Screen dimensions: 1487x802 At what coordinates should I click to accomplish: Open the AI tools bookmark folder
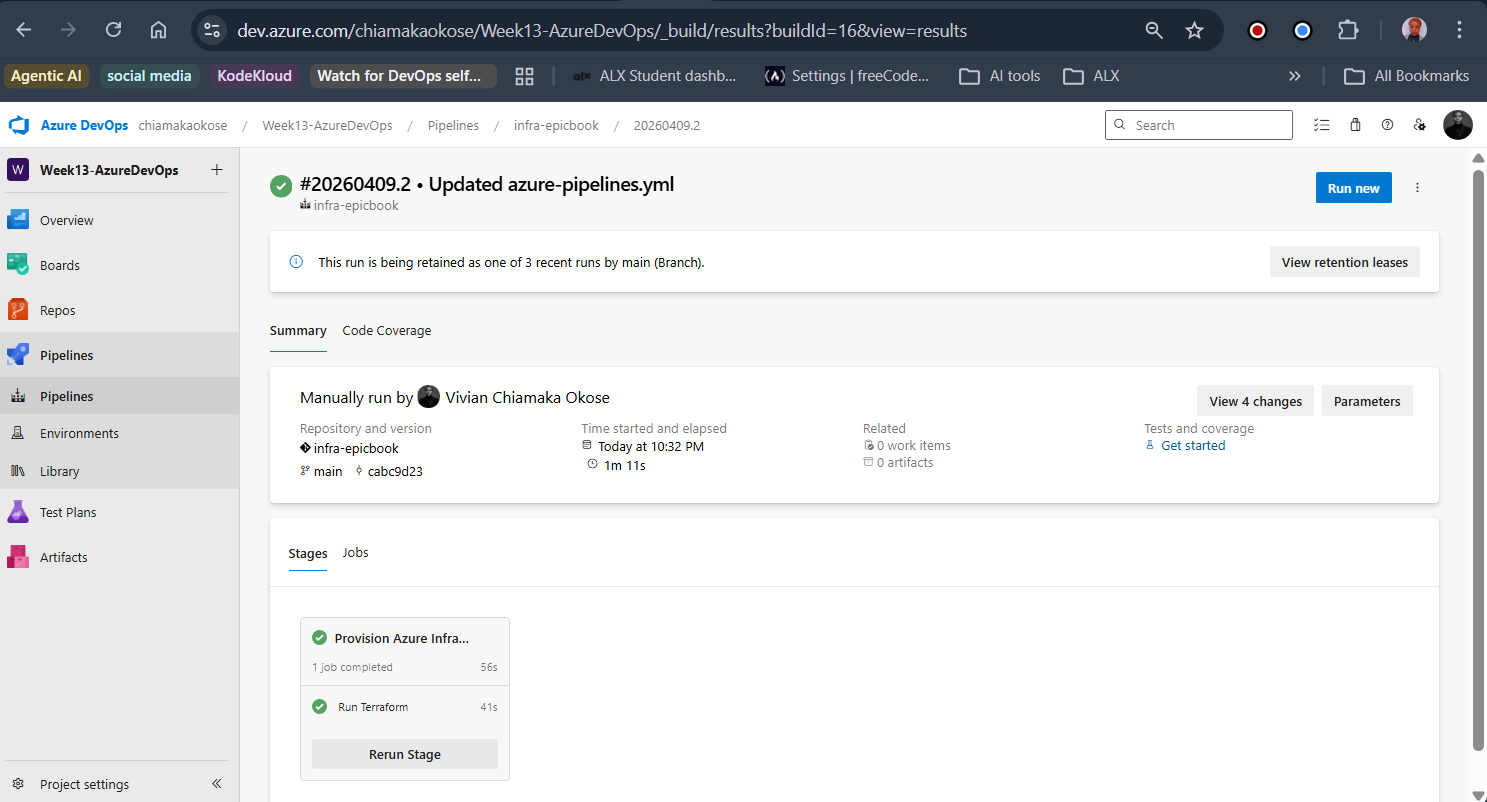coord(999,76)
